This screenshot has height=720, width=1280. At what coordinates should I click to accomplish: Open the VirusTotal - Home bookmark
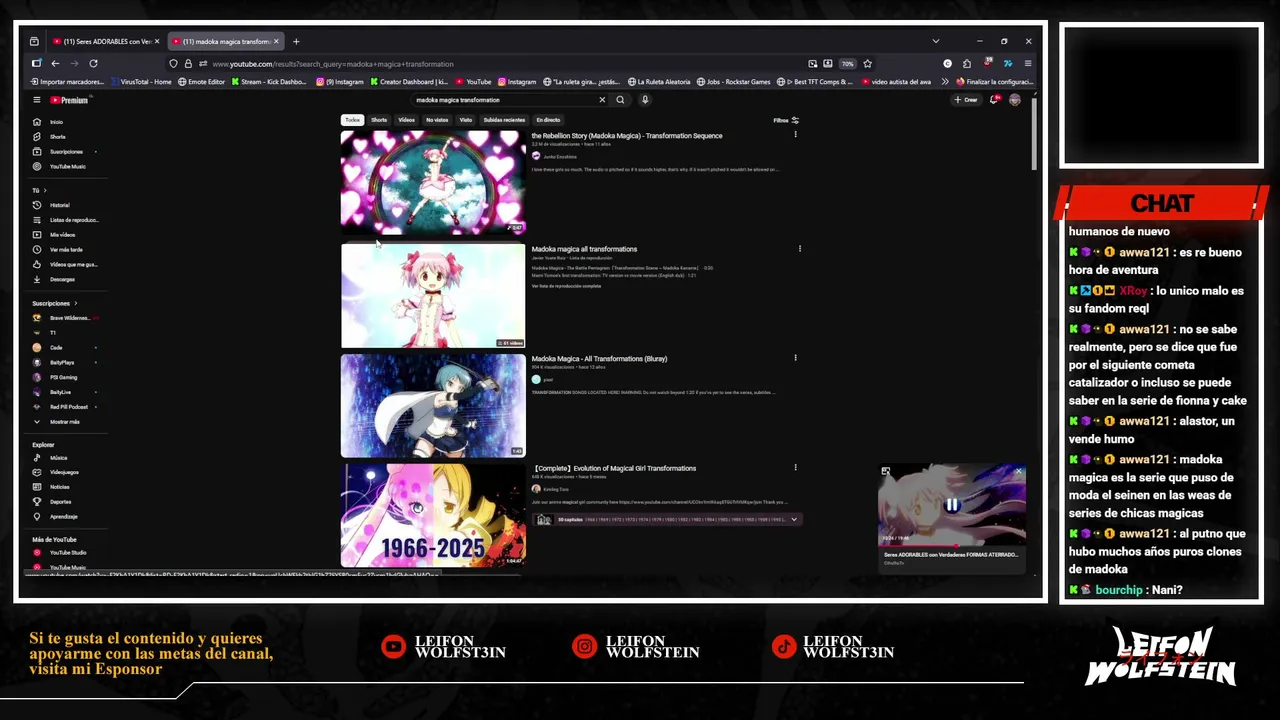coord(141,82)
